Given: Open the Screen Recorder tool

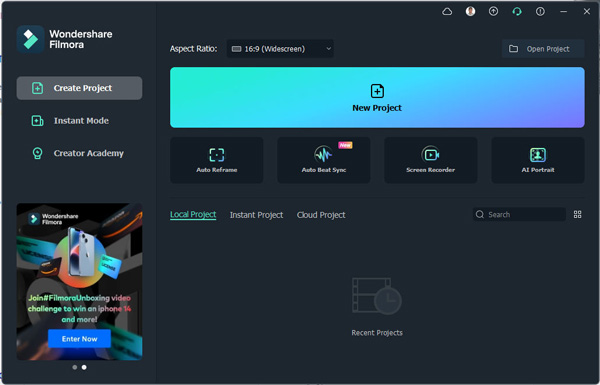Looking at the screenshot, I should coord(430,160).
